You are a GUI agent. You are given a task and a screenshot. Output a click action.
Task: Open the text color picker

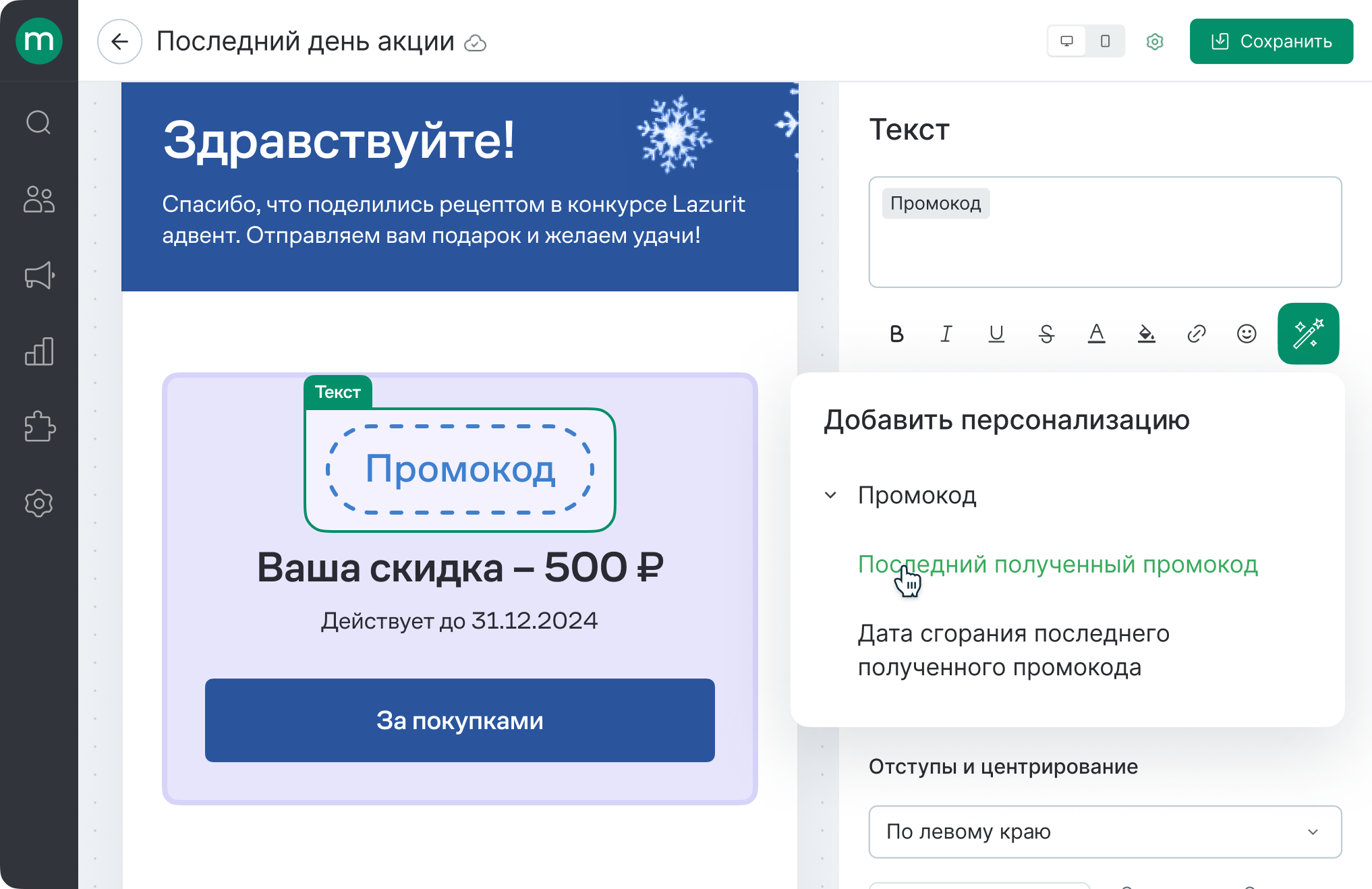click(1096, 334)
